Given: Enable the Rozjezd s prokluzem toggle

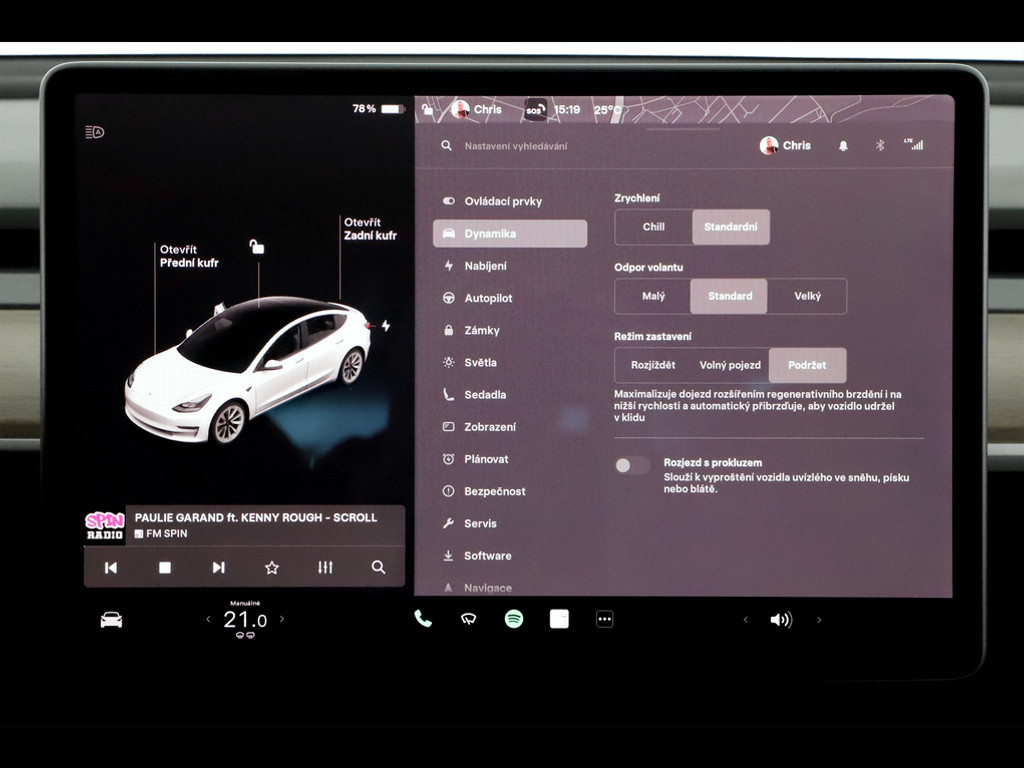Looking at the screenshot, I should (632, 465).
